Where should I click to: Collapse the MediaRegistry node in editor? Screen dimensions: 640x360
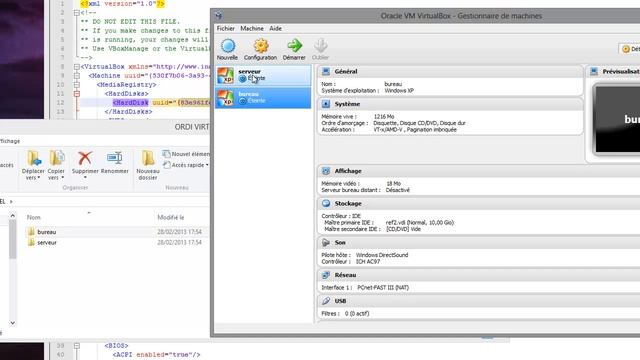pos(77,84)
